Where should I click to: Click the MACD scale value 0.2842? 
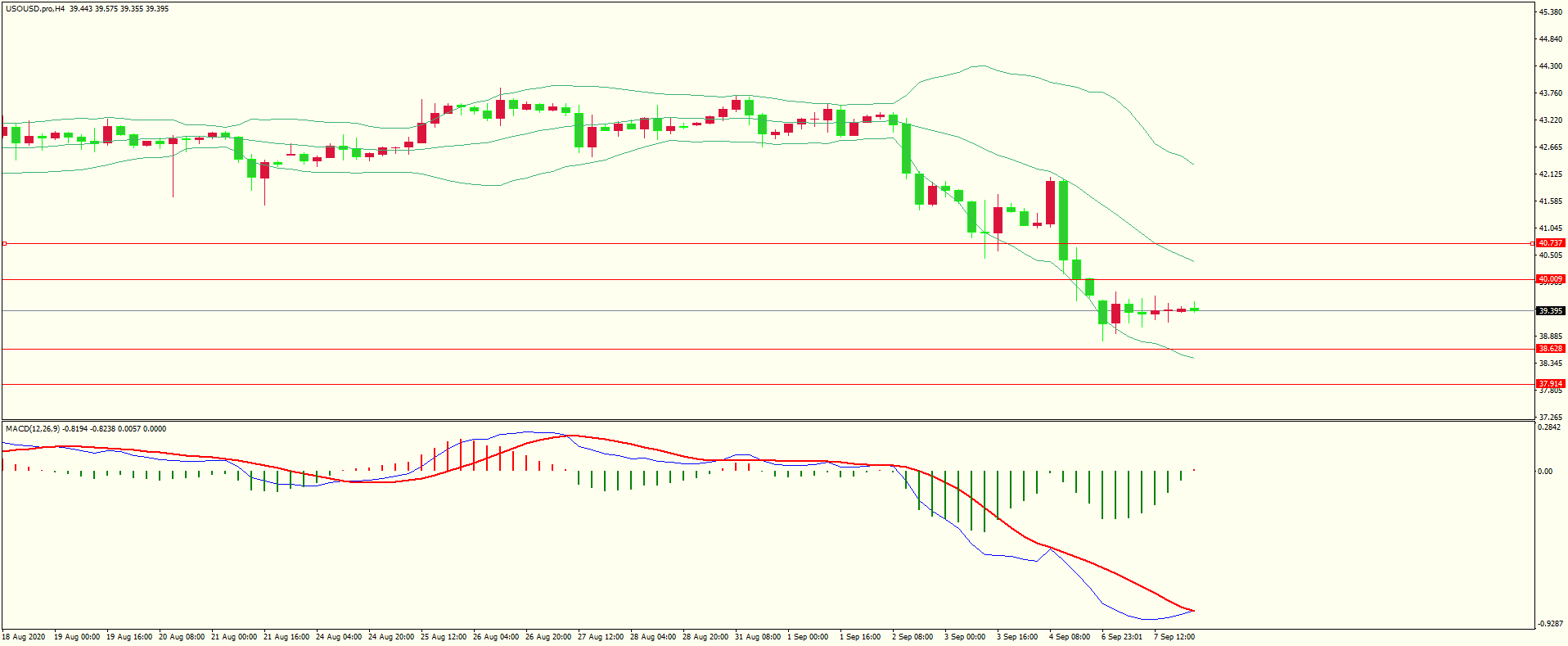coord(1549,427)
